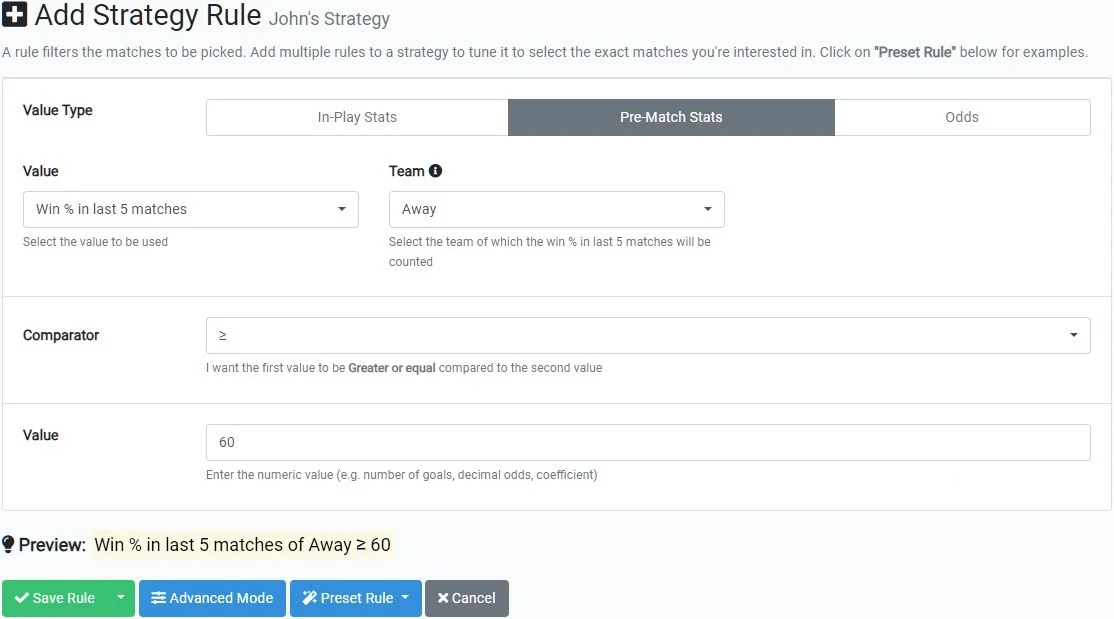Click the info icon next to Team
Screen dimensions: 1114x619
[x=435, y=171]
